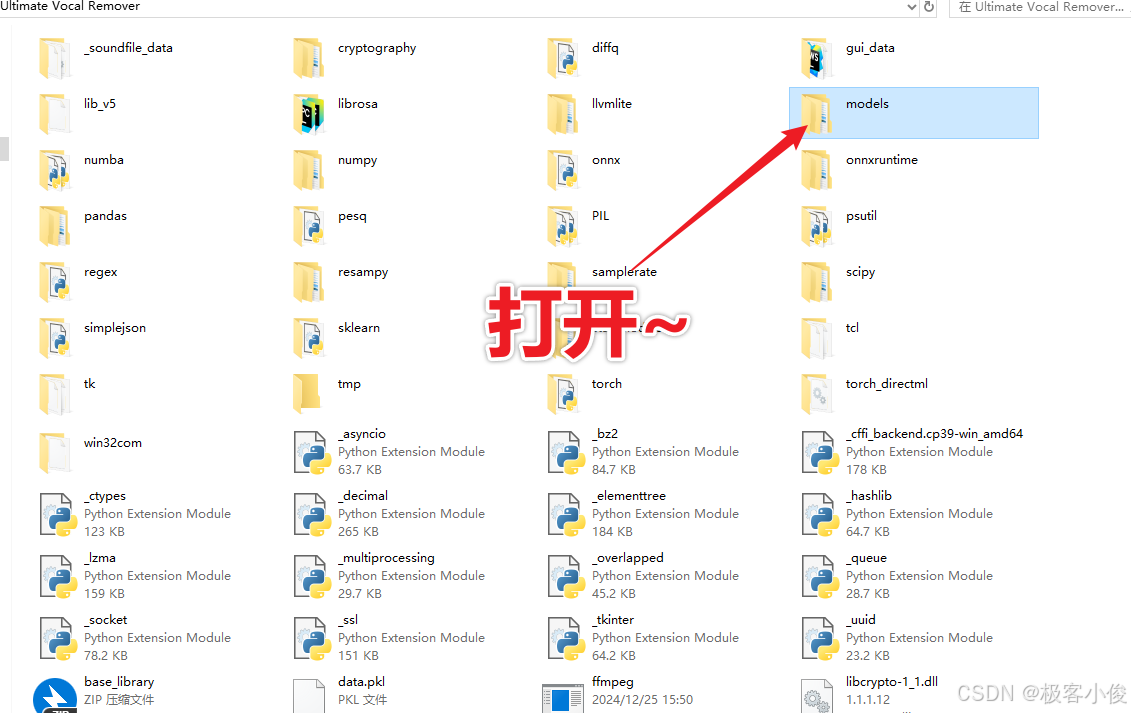Open the onnxruntime folder icon
The width and height of the screenshot is (1131, 713).
pyautogui.click(x=817, y=170)
